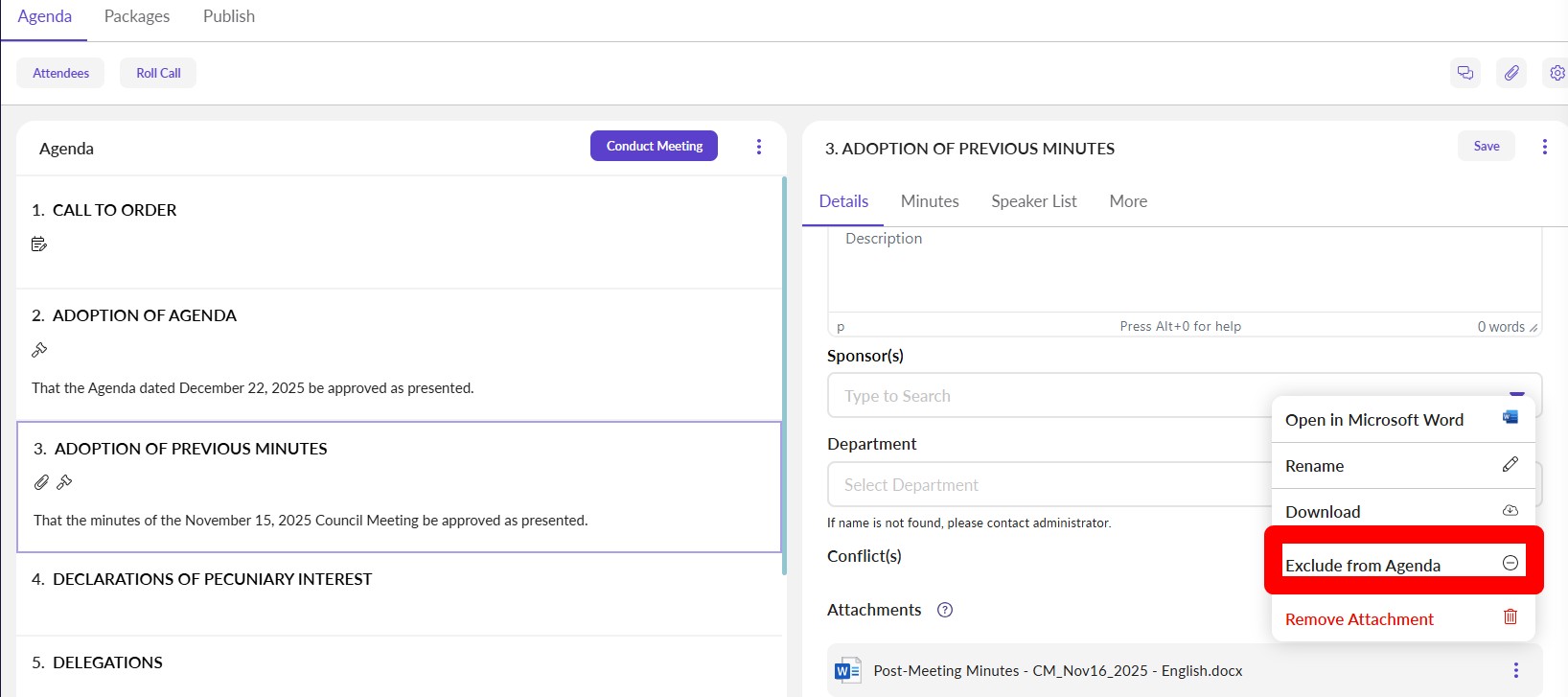Image resolution: width=1568 pixels, height=697 pixels.
Task: Click the Roll Call button
Action: pyautogui.click(x=158, y=73)
